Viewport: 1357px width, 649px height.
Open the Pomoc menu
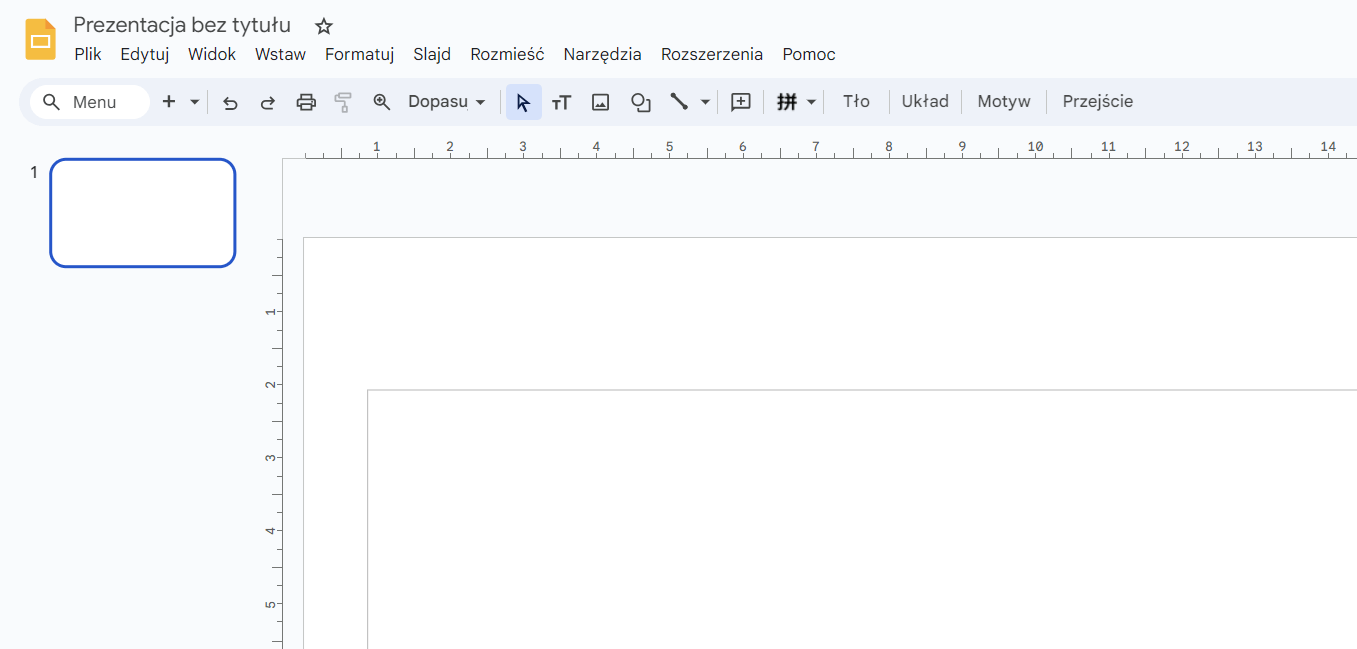click(809, 54)
